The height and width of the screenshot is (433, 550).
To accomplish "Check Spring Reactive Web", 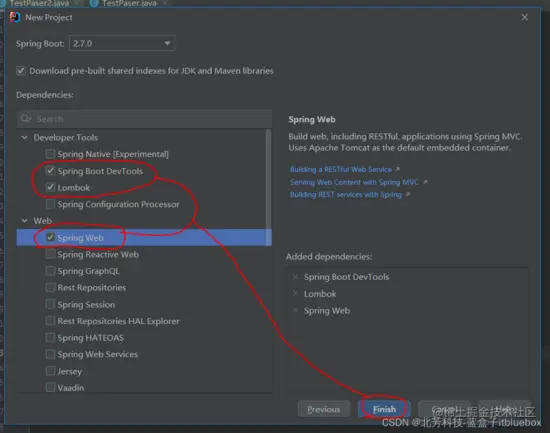I will coord(51,254).
